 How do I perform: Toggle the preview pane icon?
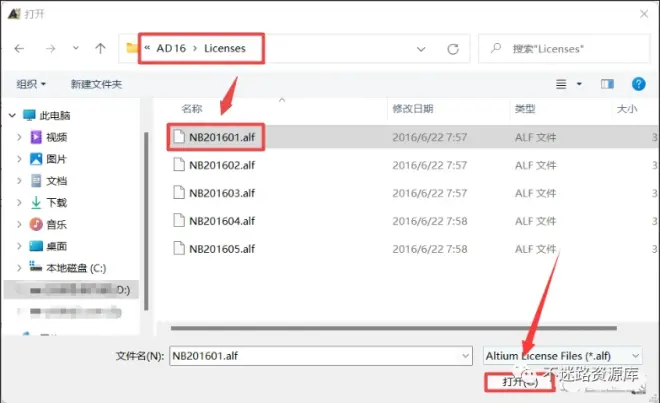[606, 84]
